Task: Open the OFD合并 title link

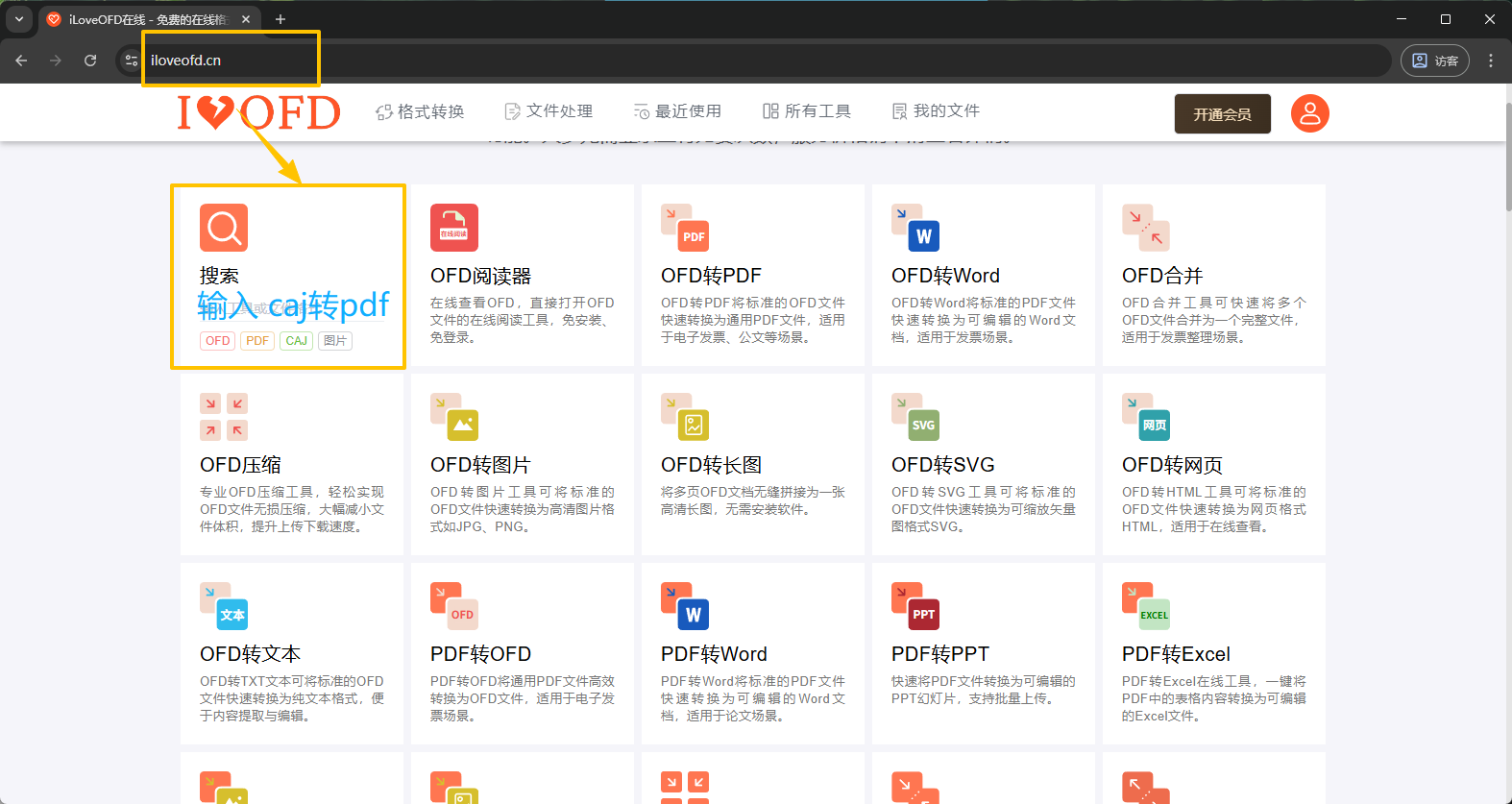Action: [1162, 276]
